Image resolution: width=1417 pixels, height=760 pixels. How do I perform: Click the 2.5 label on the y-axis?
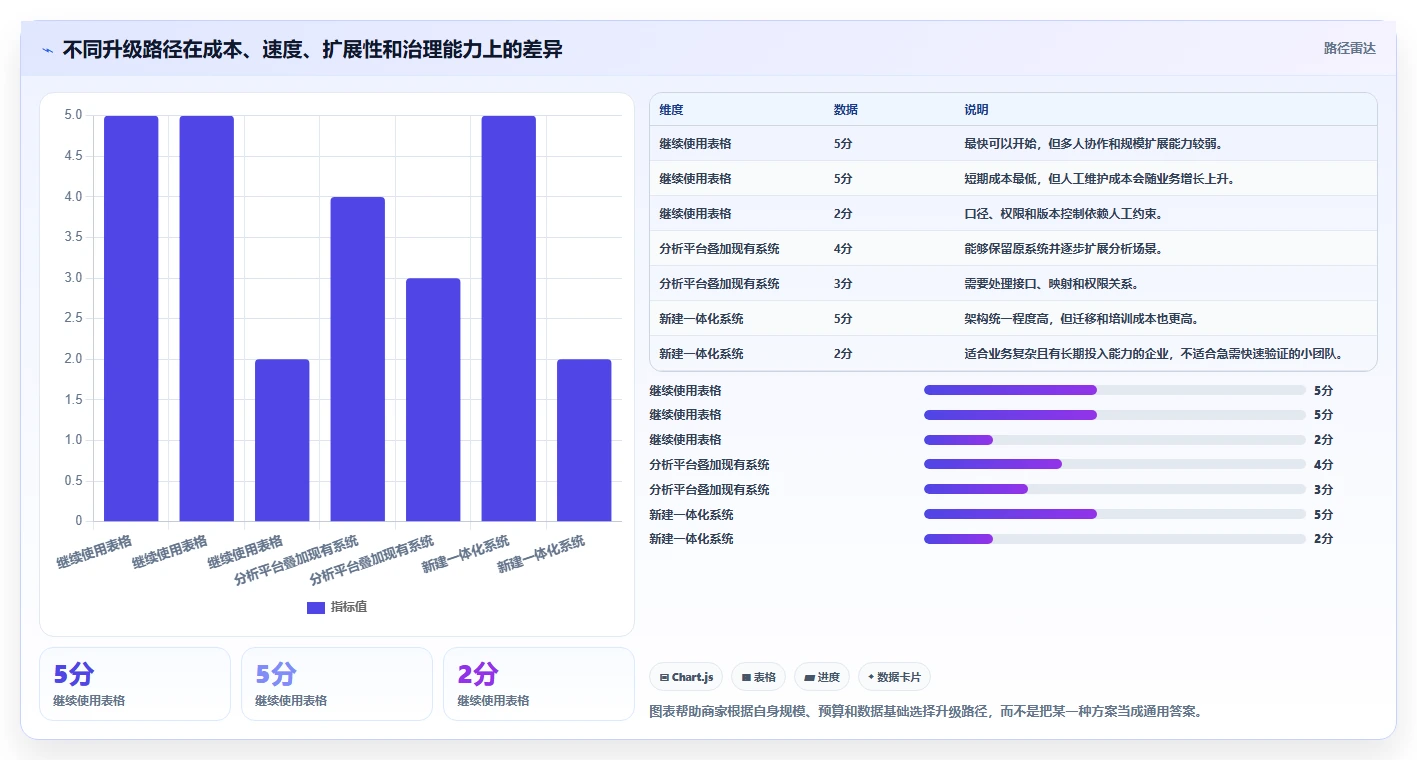[x=73, y=318]
